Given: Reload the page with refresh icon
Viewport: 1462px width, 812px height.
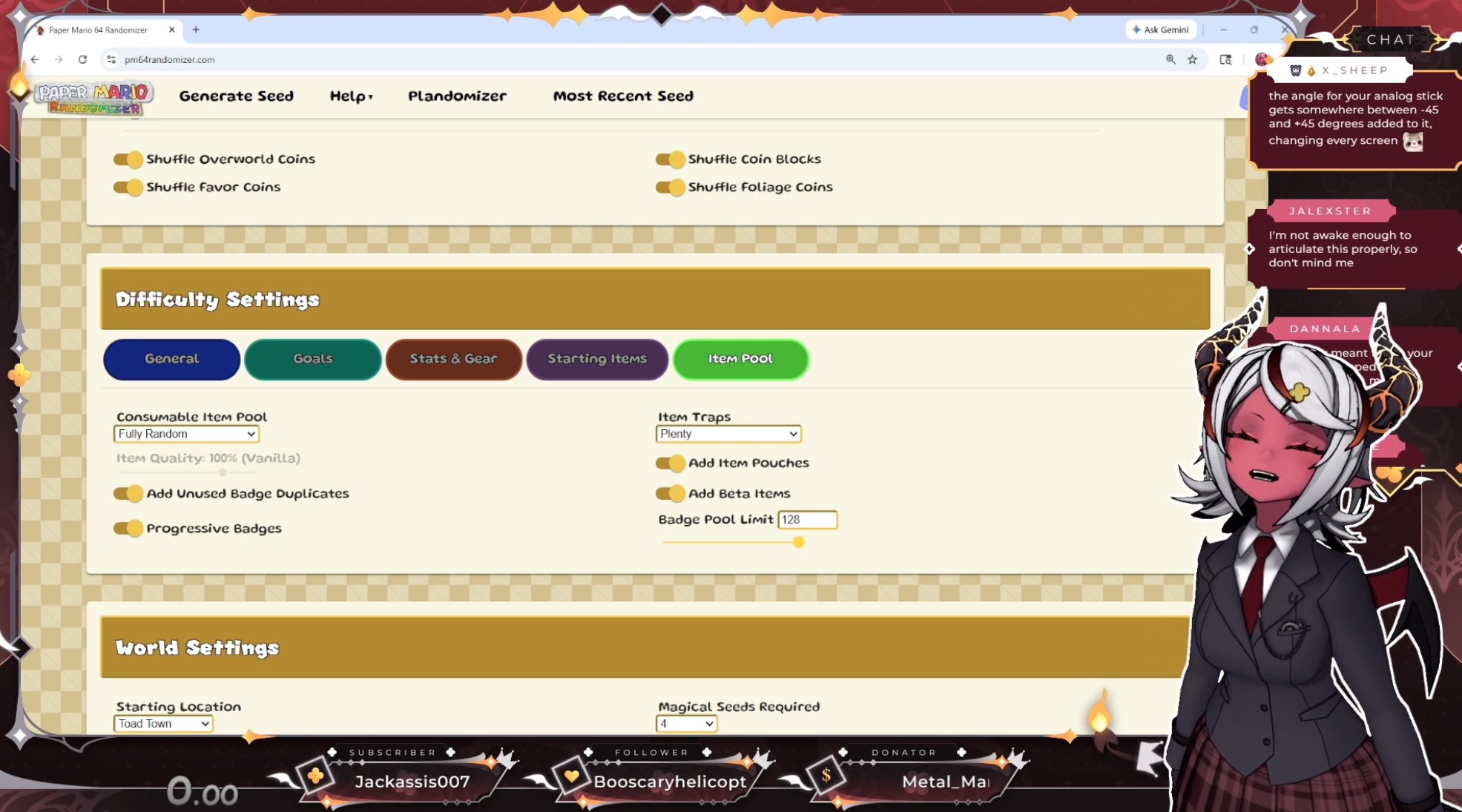Looking at the screenshot, I should (82, 59).
